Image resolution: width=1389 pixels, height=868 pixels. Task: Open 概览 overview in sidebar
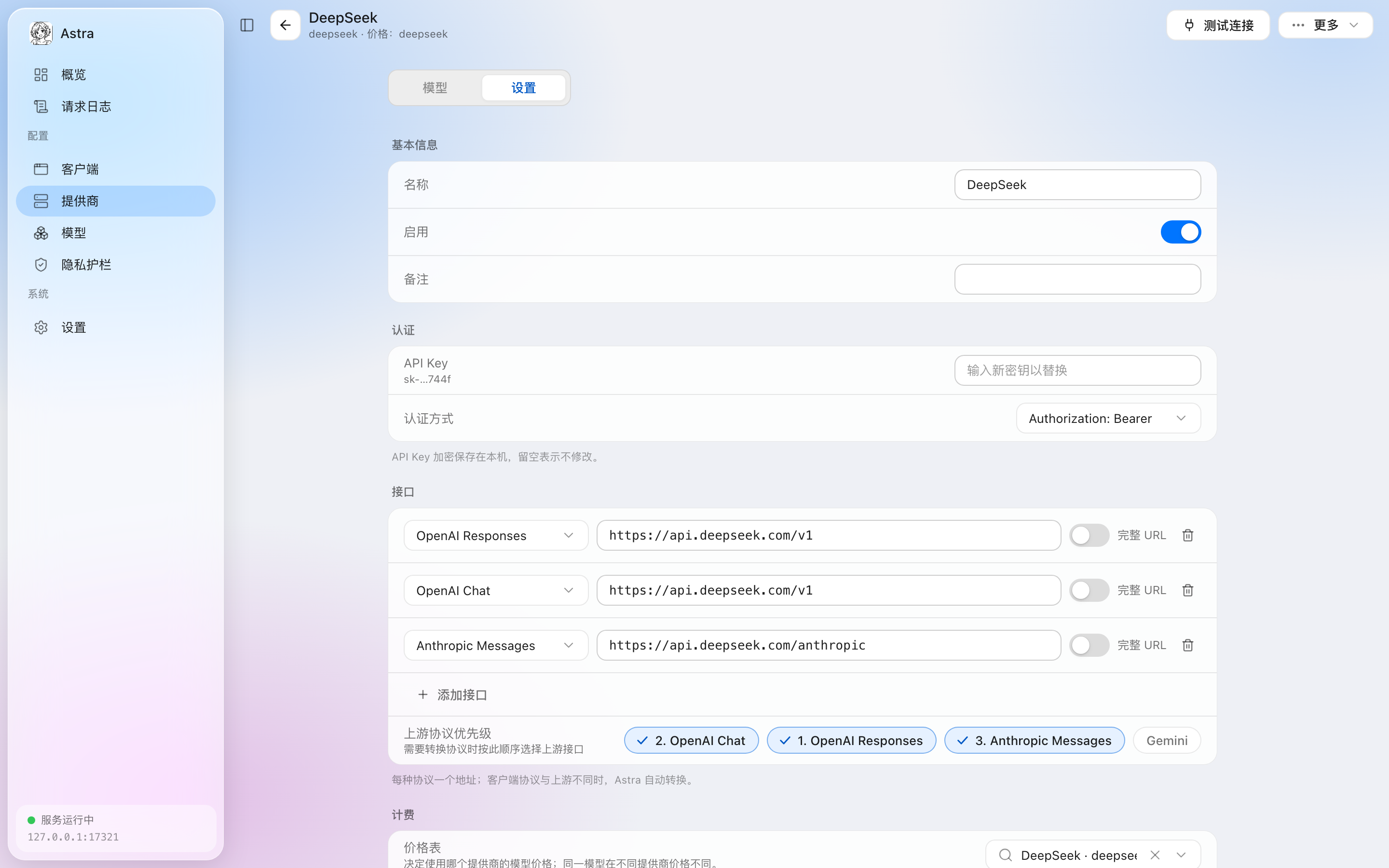115,75
